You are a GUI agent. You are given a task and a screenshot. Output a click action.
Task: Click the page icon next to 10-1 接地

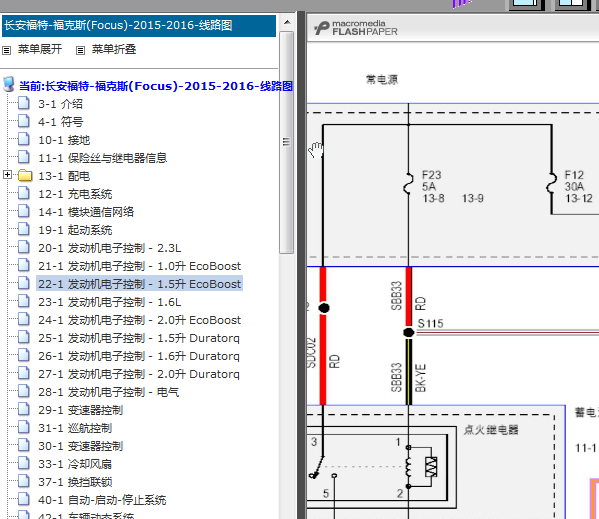[x=24, y=139]
